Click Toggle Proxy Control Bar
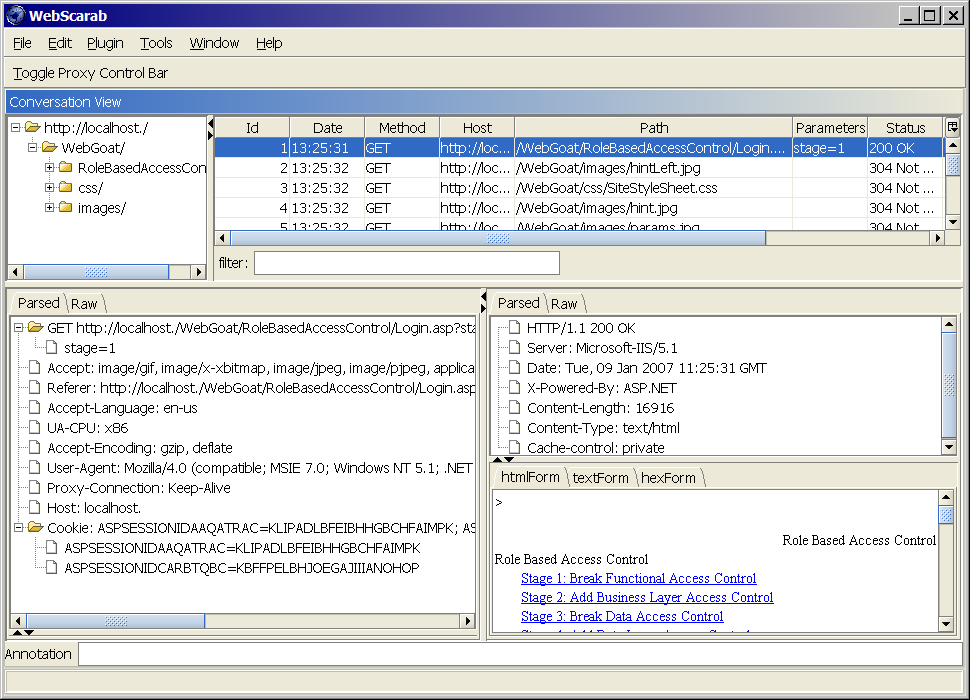Image resolution: width=970 pixels, height=700 pixels. point(90,73)
